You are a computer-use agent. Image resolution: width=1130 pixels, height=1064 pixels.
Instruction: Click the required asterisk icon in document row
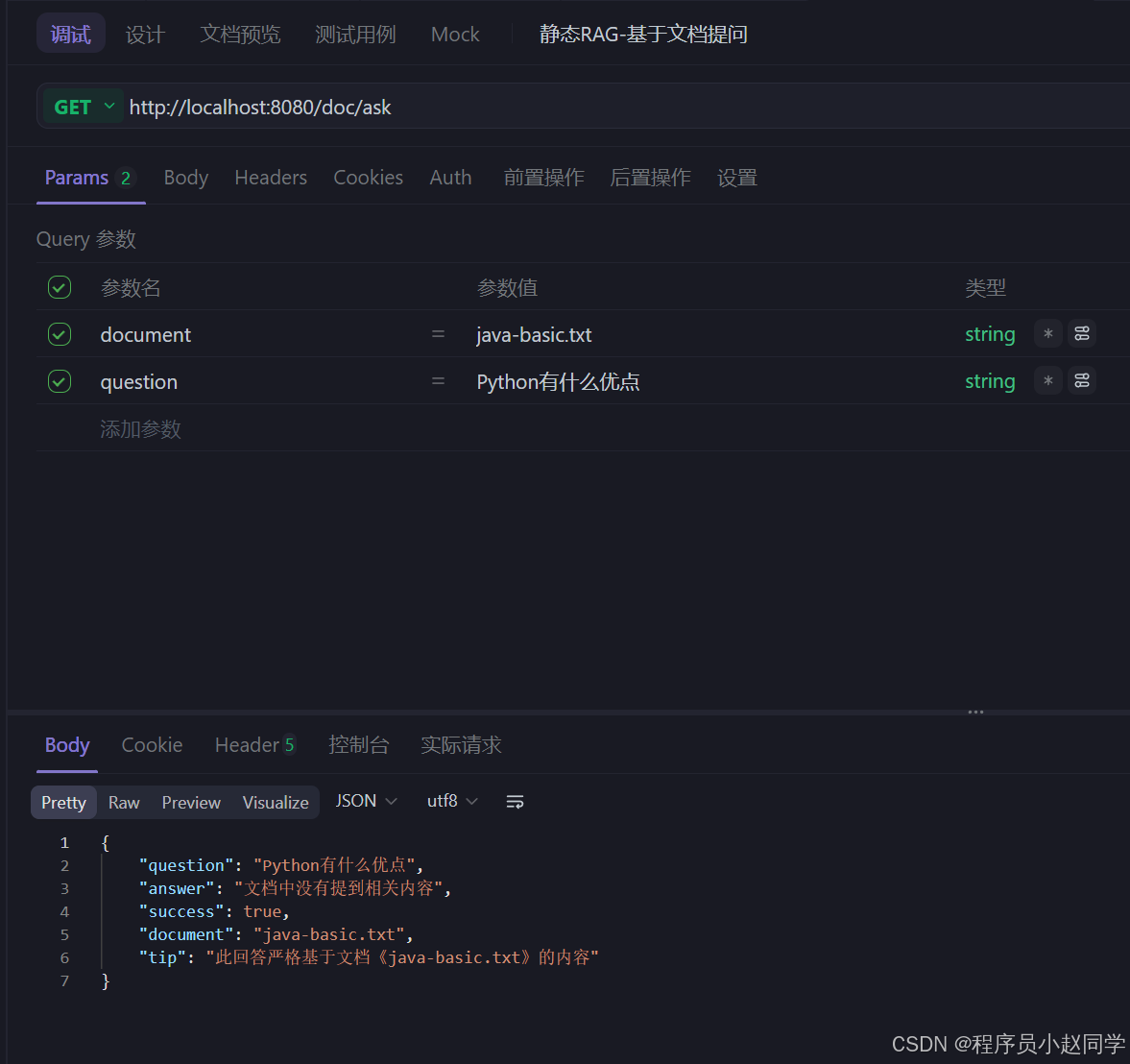(1047, 334)
